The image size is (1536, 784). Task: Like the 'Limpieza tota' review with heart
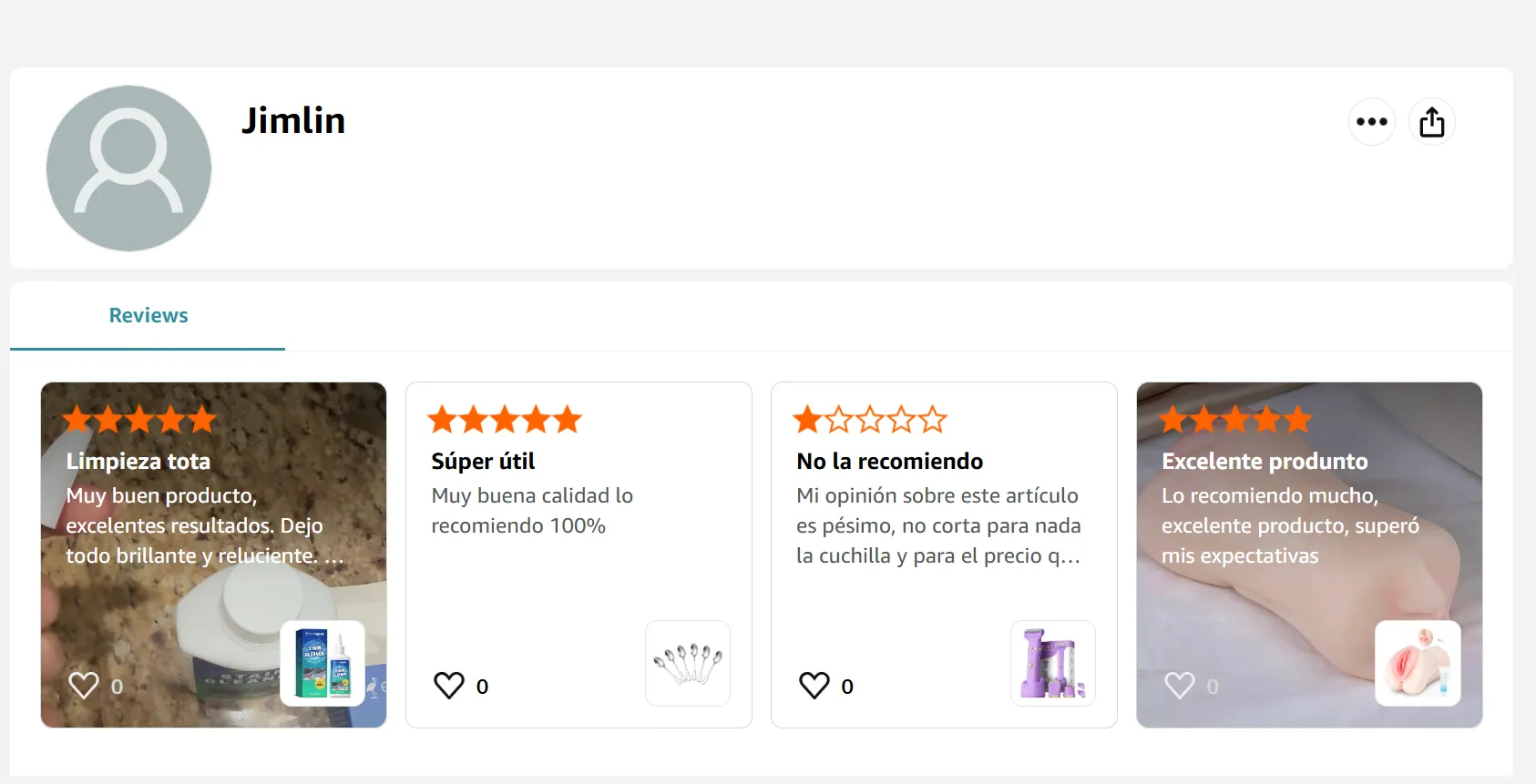point(84,685)
